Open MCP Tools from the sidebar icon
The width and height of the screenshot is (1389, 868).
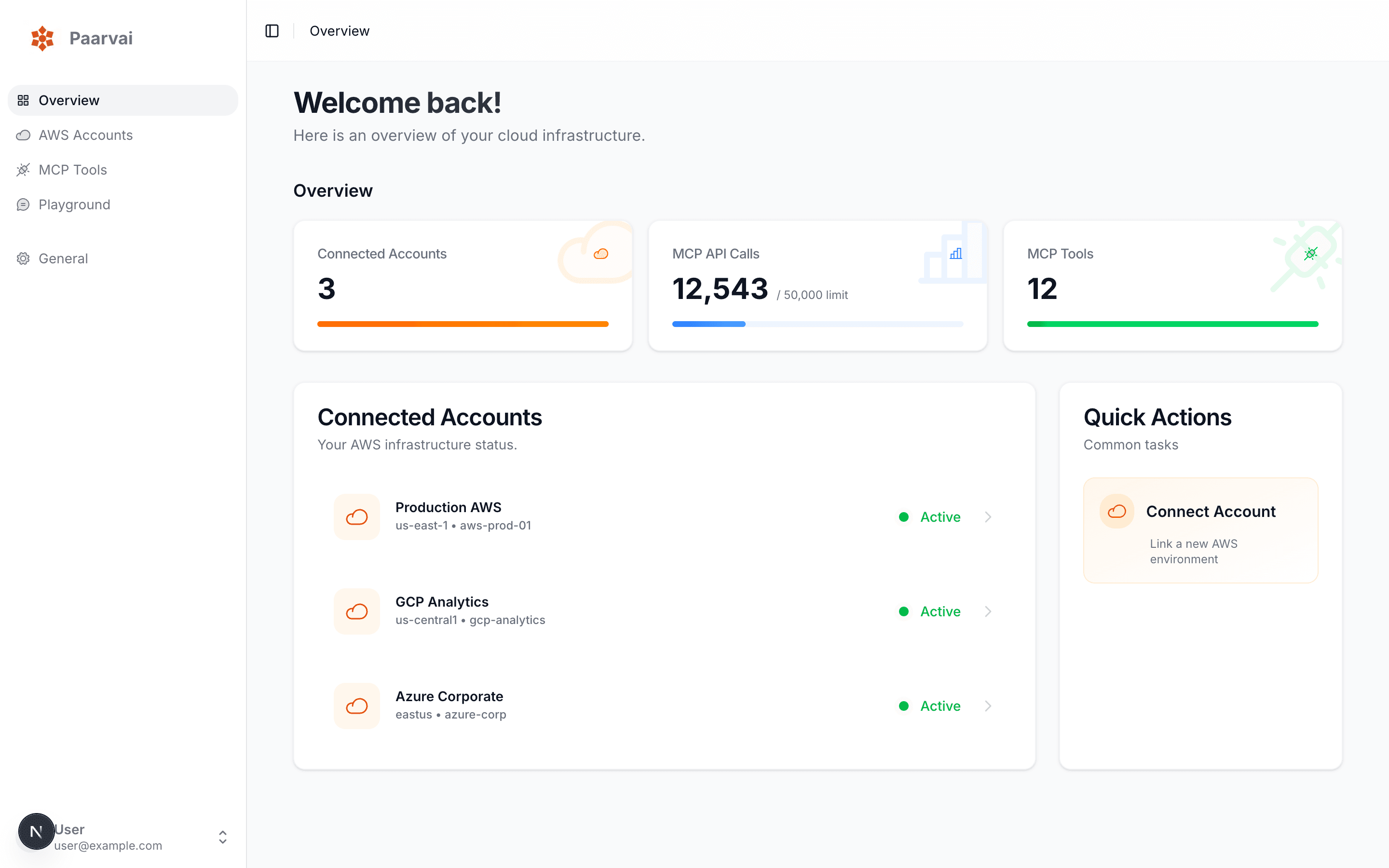23,169
